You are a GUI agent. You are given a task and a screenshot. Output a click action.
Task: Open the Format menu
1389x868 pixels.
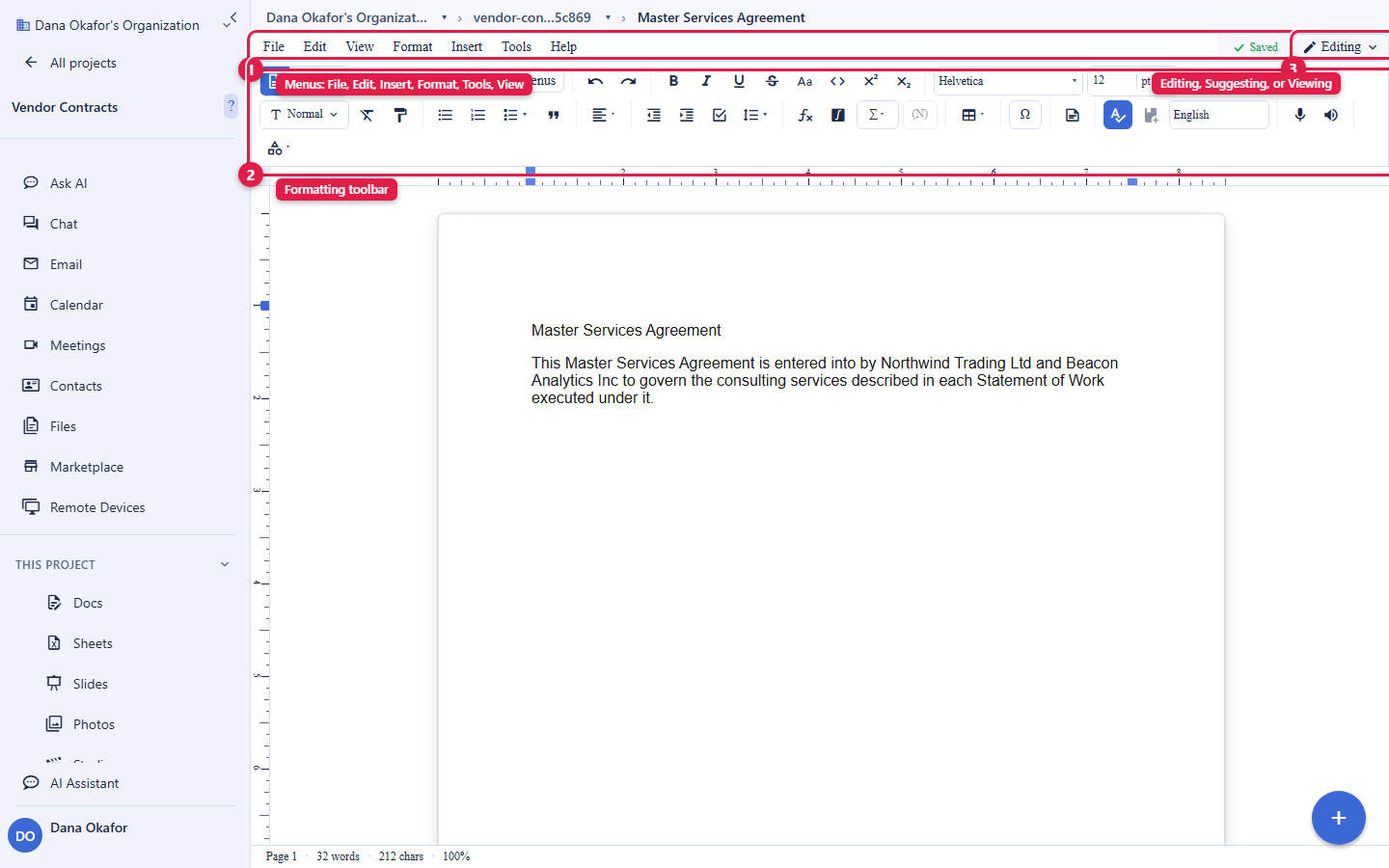(413, 46)
